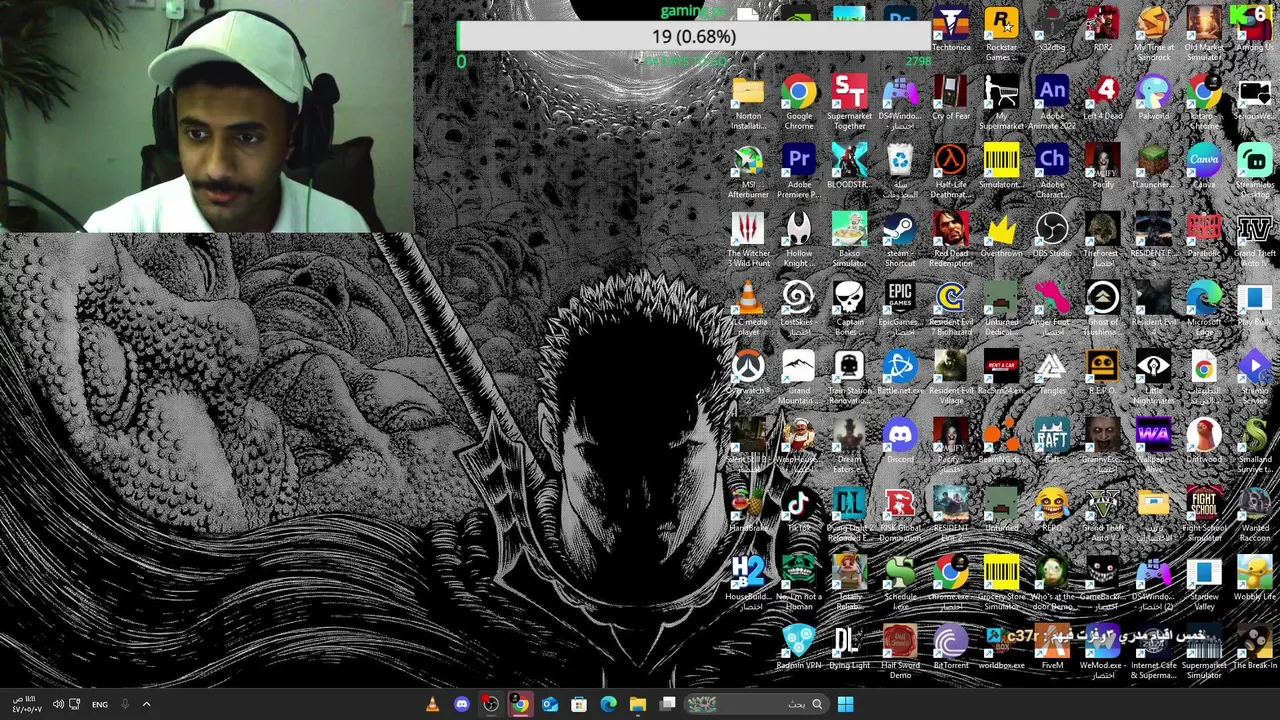Open Palworld desktop shortcut
The height and width of the screenshot is (720, 1280).
1153,98
